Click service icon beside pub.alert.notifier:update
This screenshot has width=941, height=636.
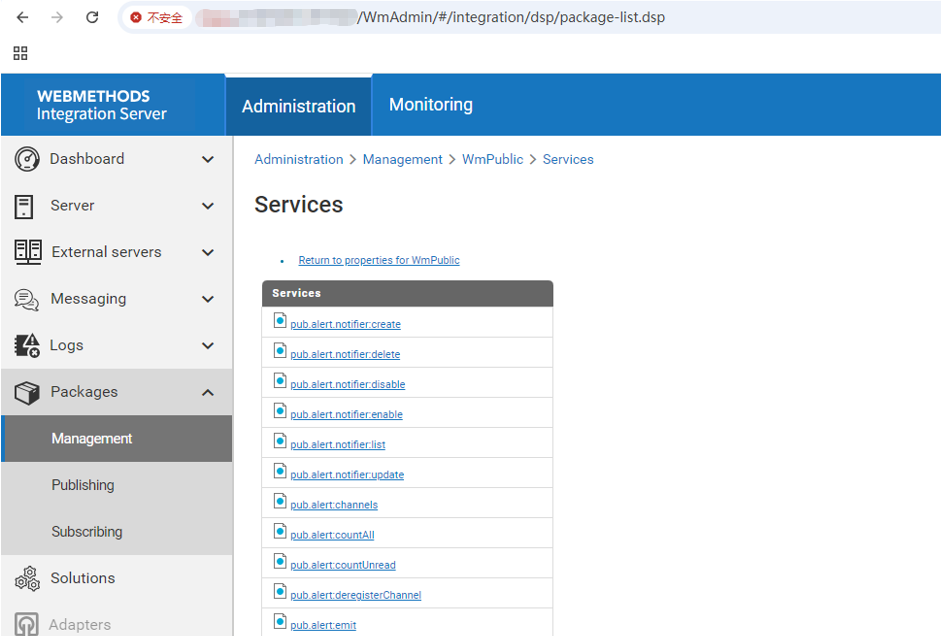pyautogui.click(x=280, y=470)
